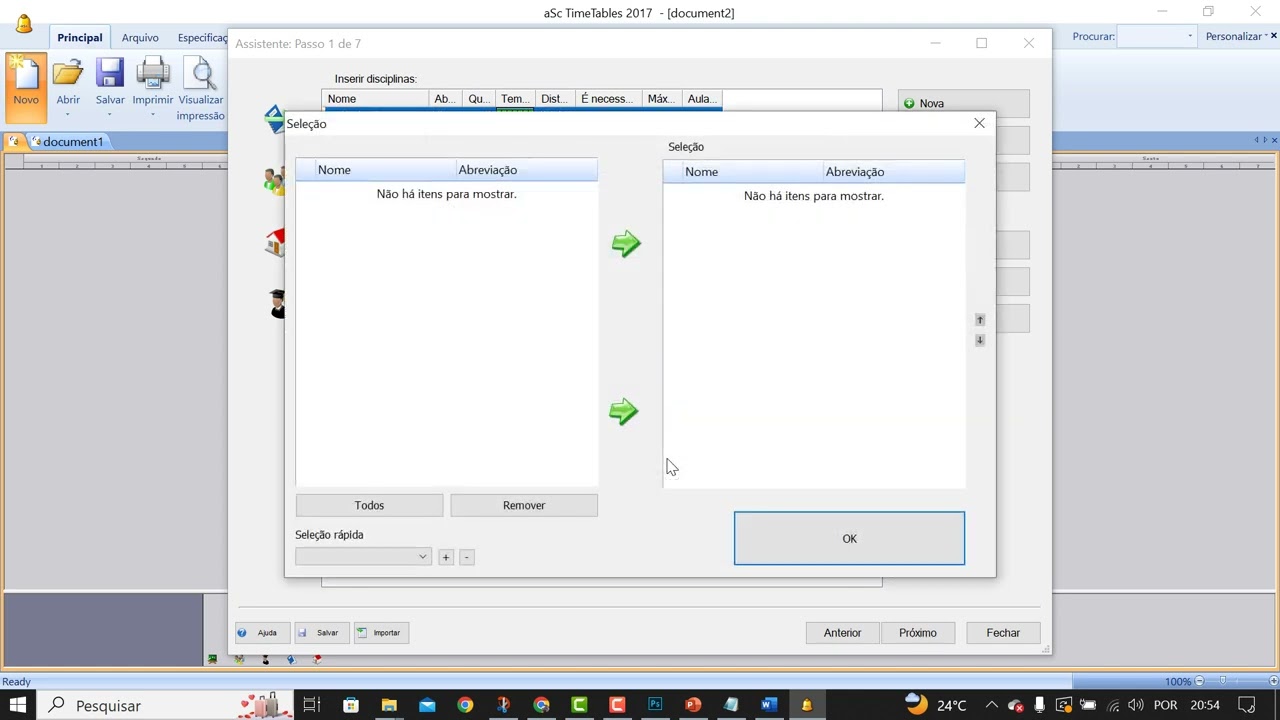Click the Anterior button in the wizard
Screen dimensions: 1280x720
click(842, 633)
